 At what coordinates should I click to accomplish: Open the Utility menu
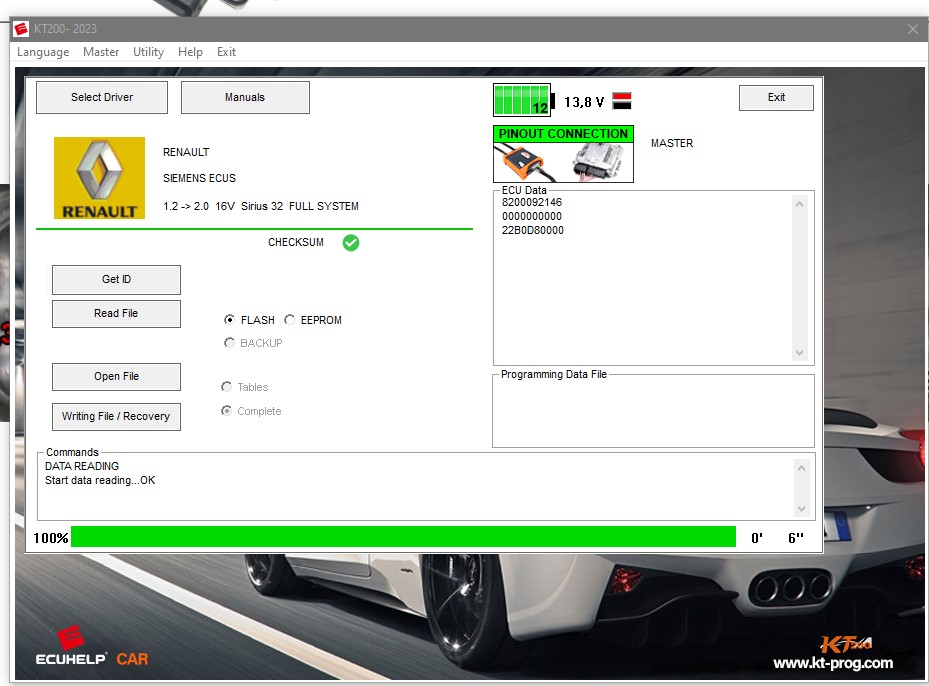click(148, 52)
